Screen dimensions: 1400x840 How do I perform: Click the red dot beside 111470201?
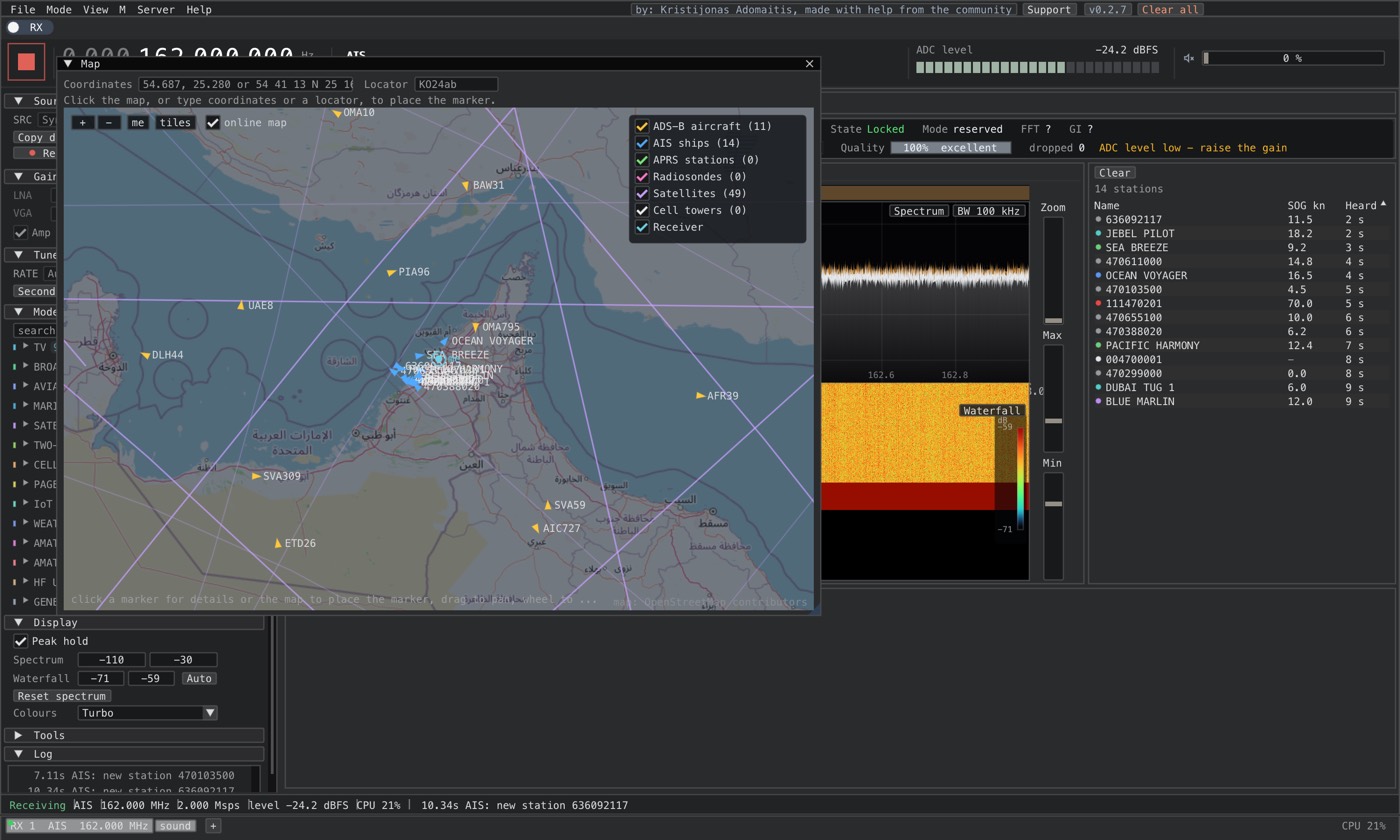pyautogui.click(x=1098, y=303)
